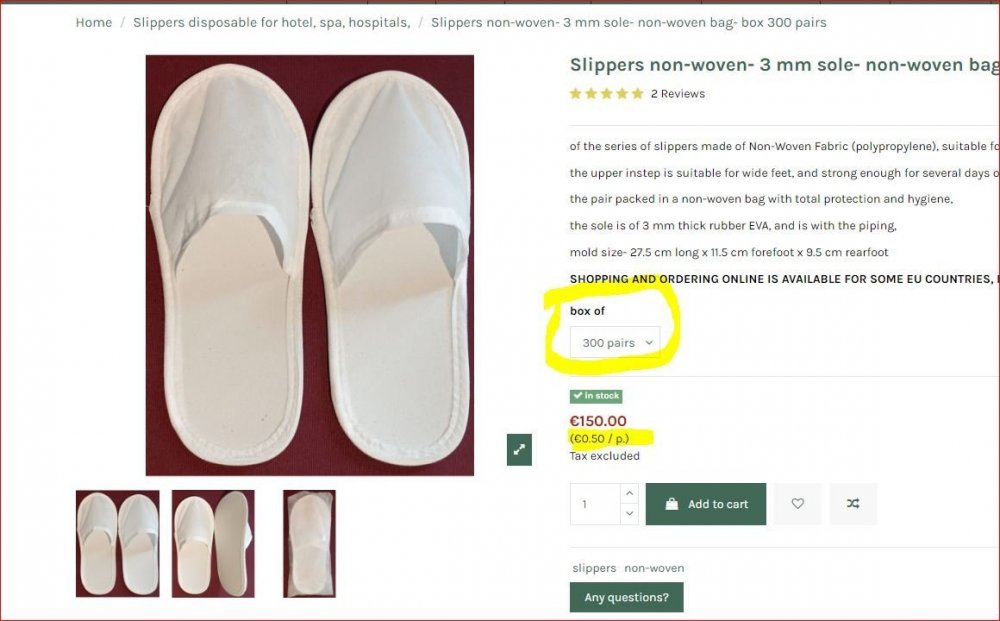Click the Add to cart button

coord(706,504)
